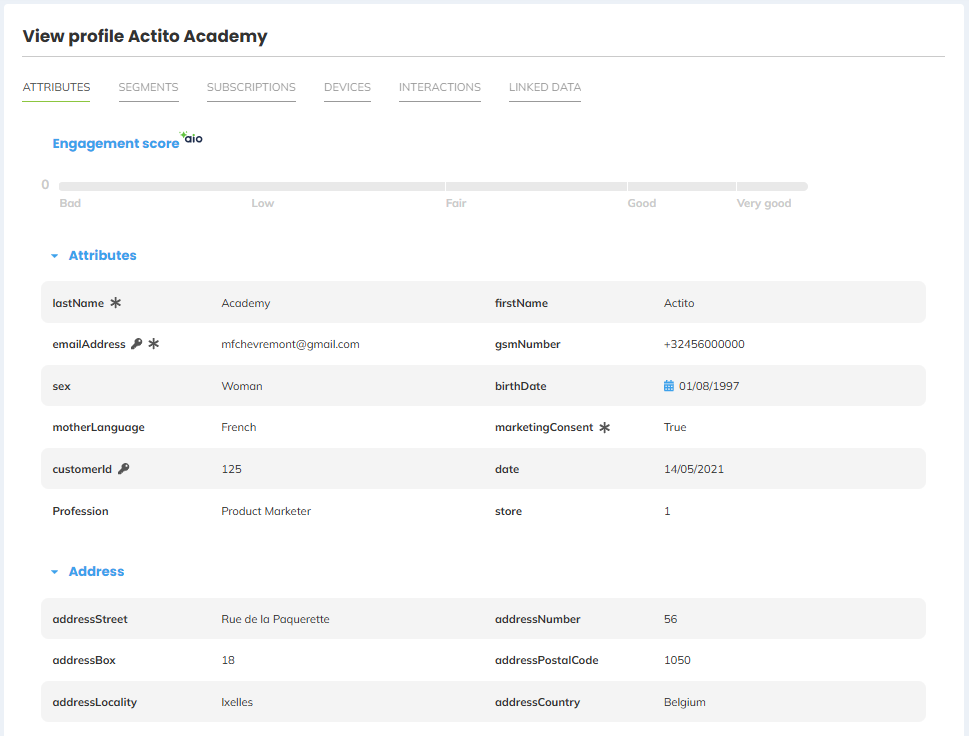Click the Very good segment of engagement bar

pos(772,186)
